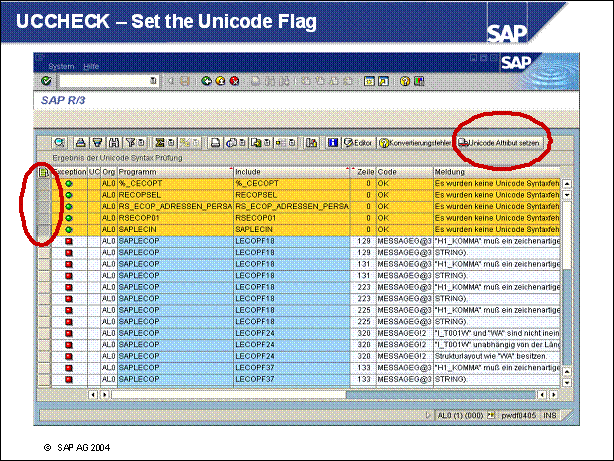Click the blue Information icon
Image resolution: width=614 pixels, height=461 pixels.
click(x=333, y=143)
